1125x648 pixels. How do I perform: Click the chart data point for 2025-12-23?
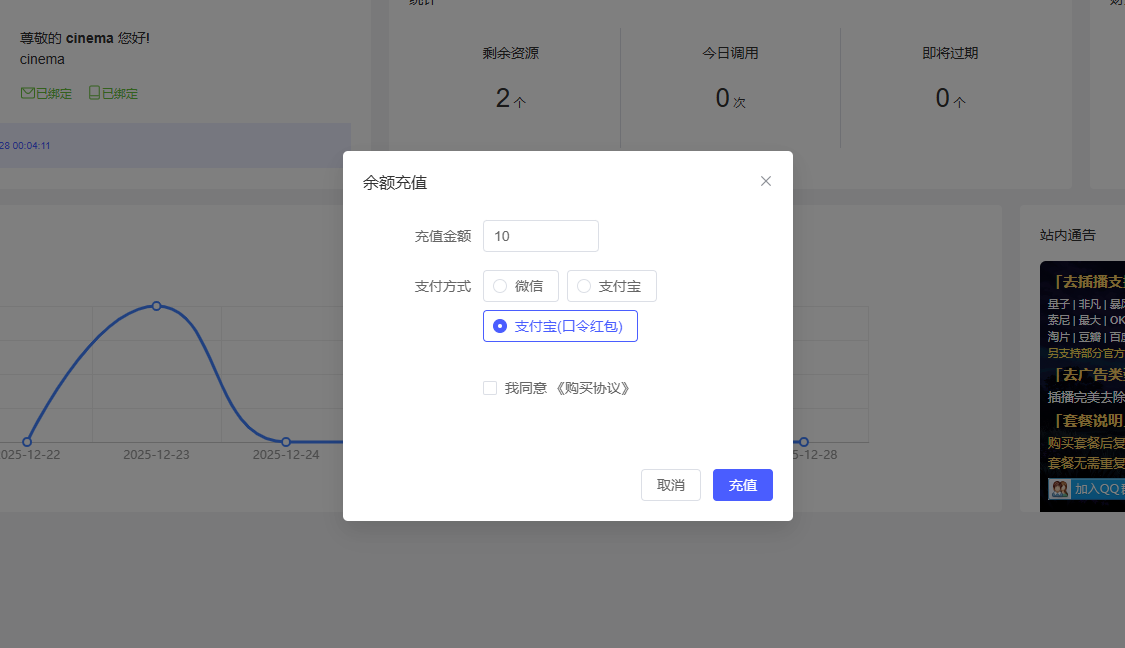click(156, 306)
